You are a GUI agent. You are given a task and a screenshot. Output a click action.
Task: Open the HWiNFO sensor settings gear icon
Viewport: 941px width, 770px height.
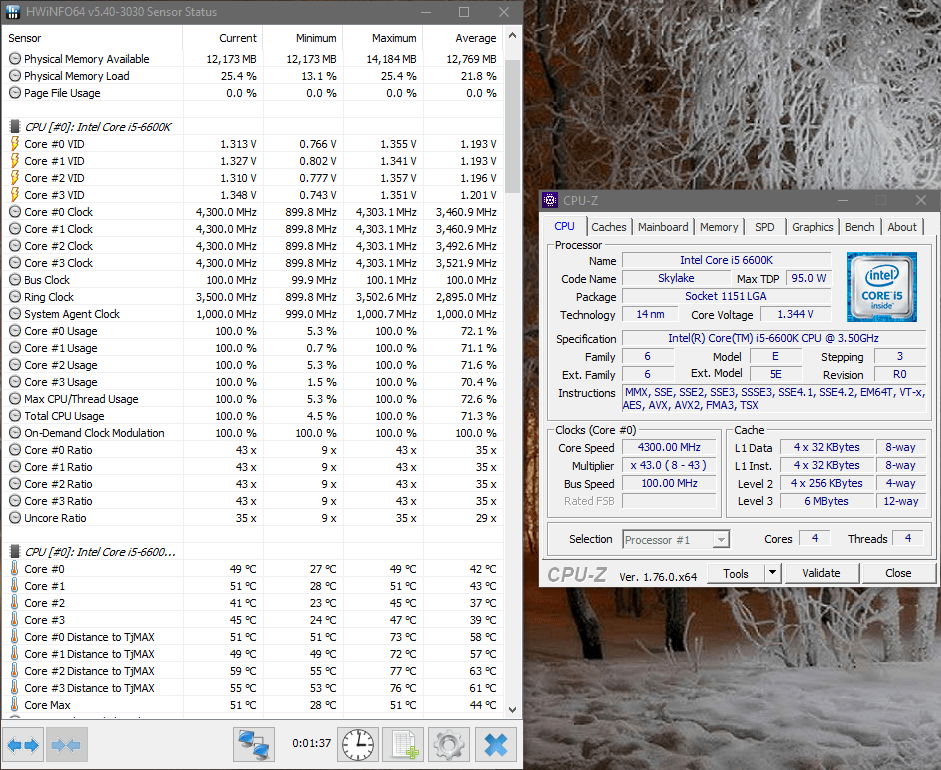pos(449,745)
